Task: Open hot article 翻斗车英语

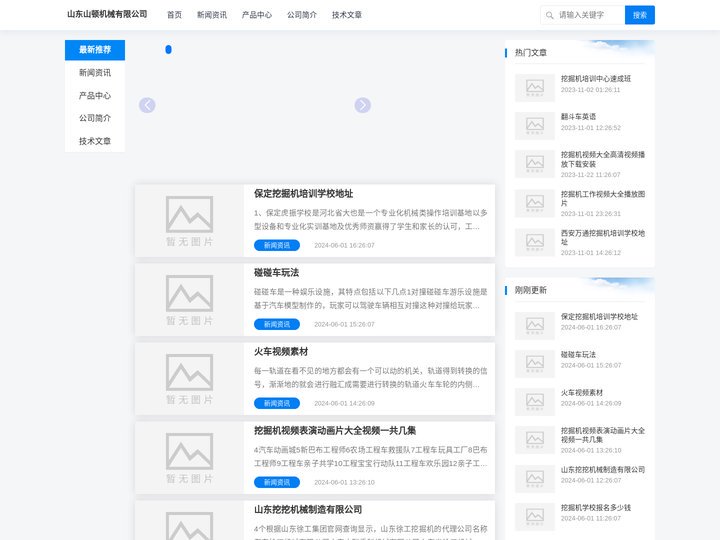Action: tap(578, 117)
